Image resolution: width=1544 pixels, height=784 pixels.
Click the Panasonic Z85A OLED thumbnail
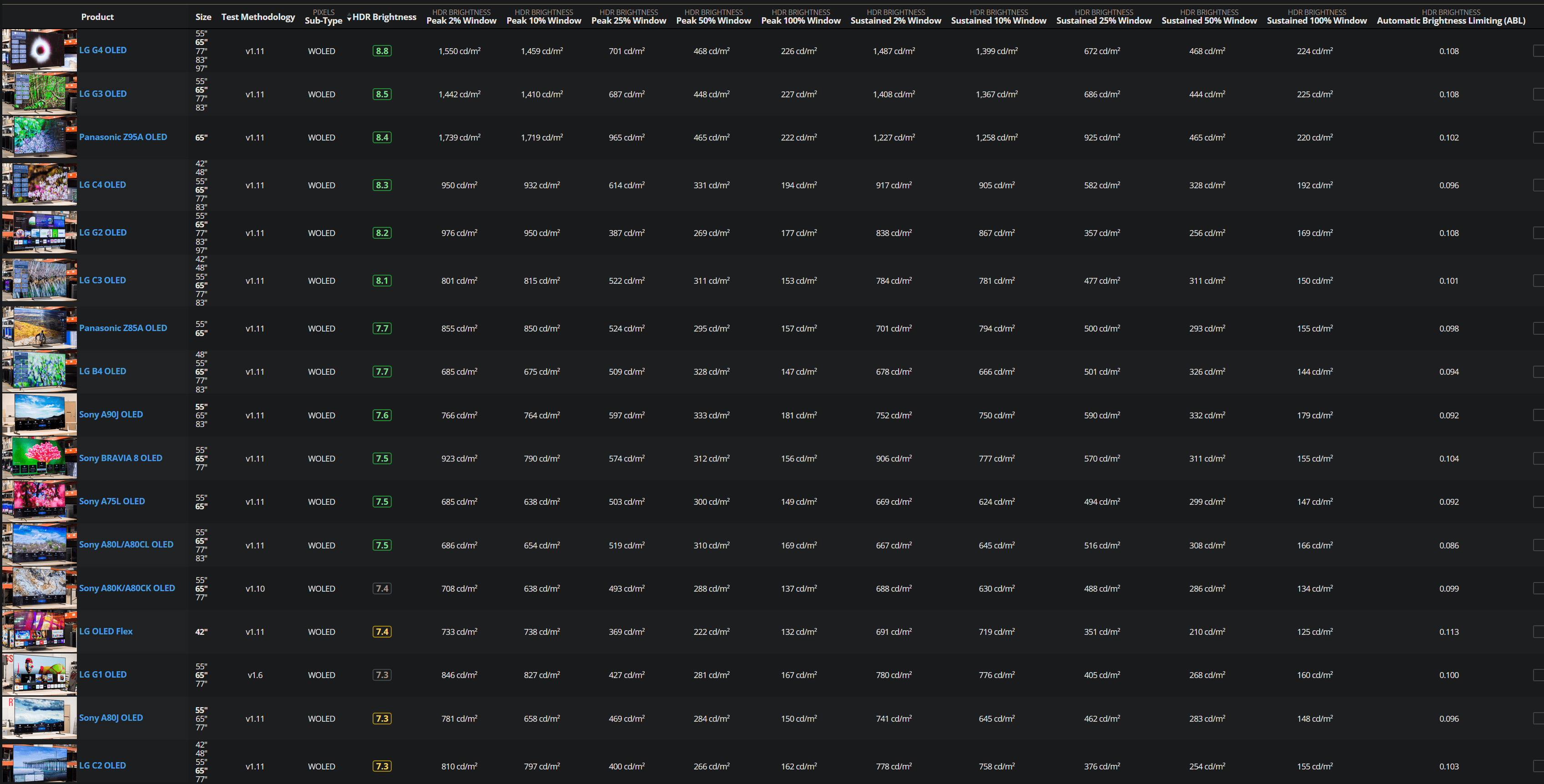tap(40, 328)
